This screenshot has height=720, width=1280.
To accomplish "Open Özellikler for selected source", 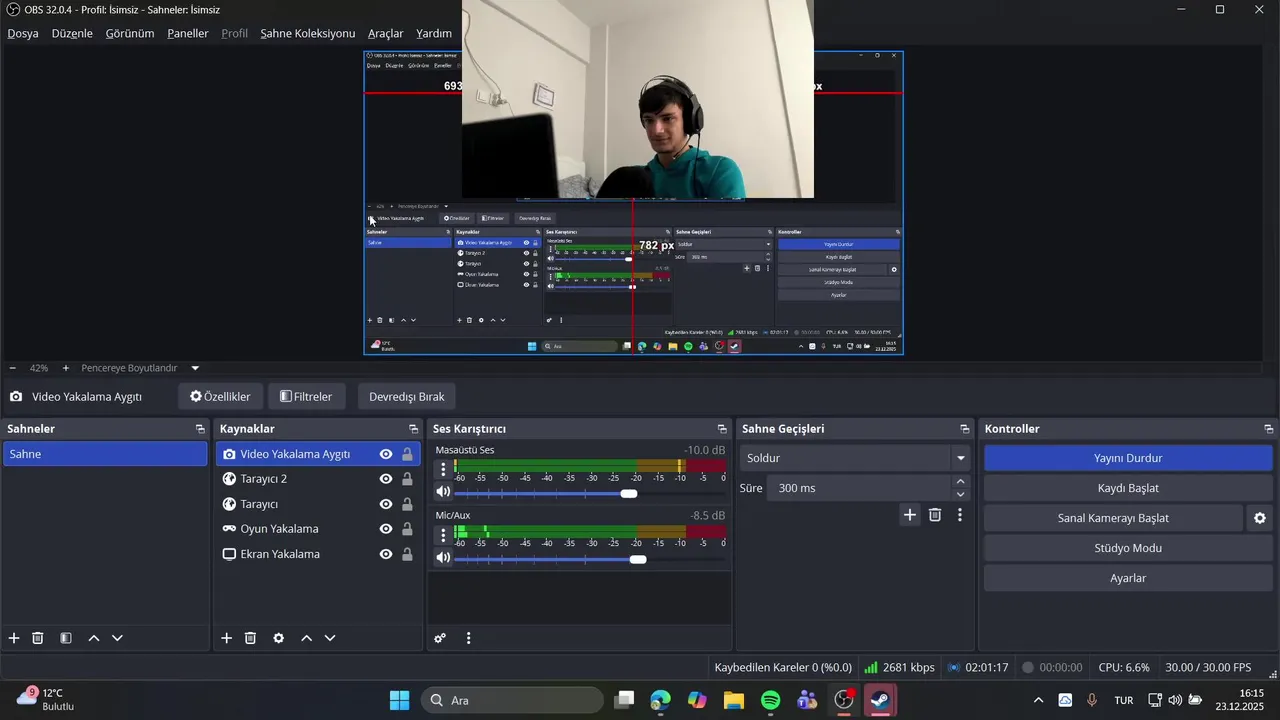I will pos(220,396).
